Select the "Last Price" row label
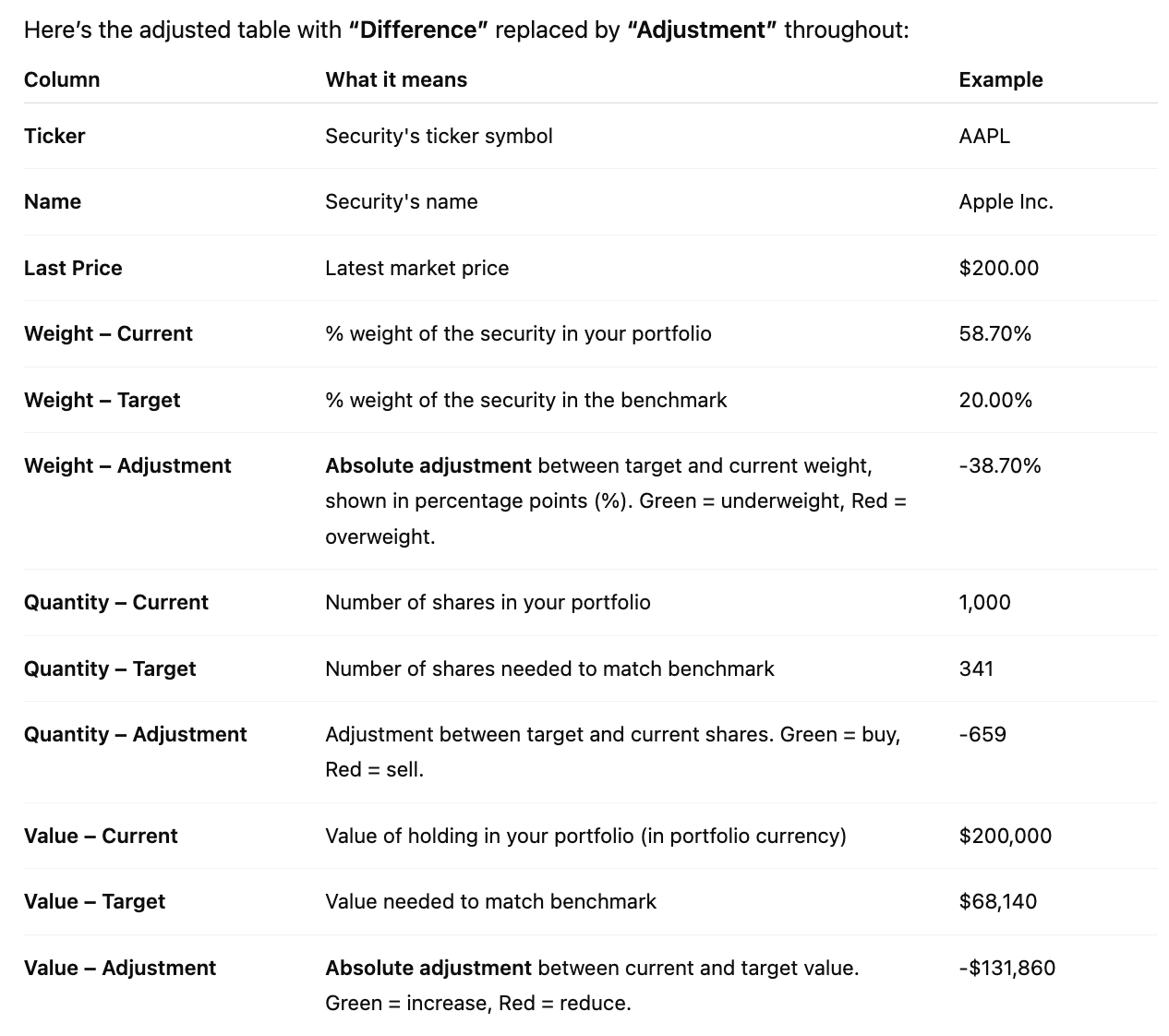 (x=73, y=268)
